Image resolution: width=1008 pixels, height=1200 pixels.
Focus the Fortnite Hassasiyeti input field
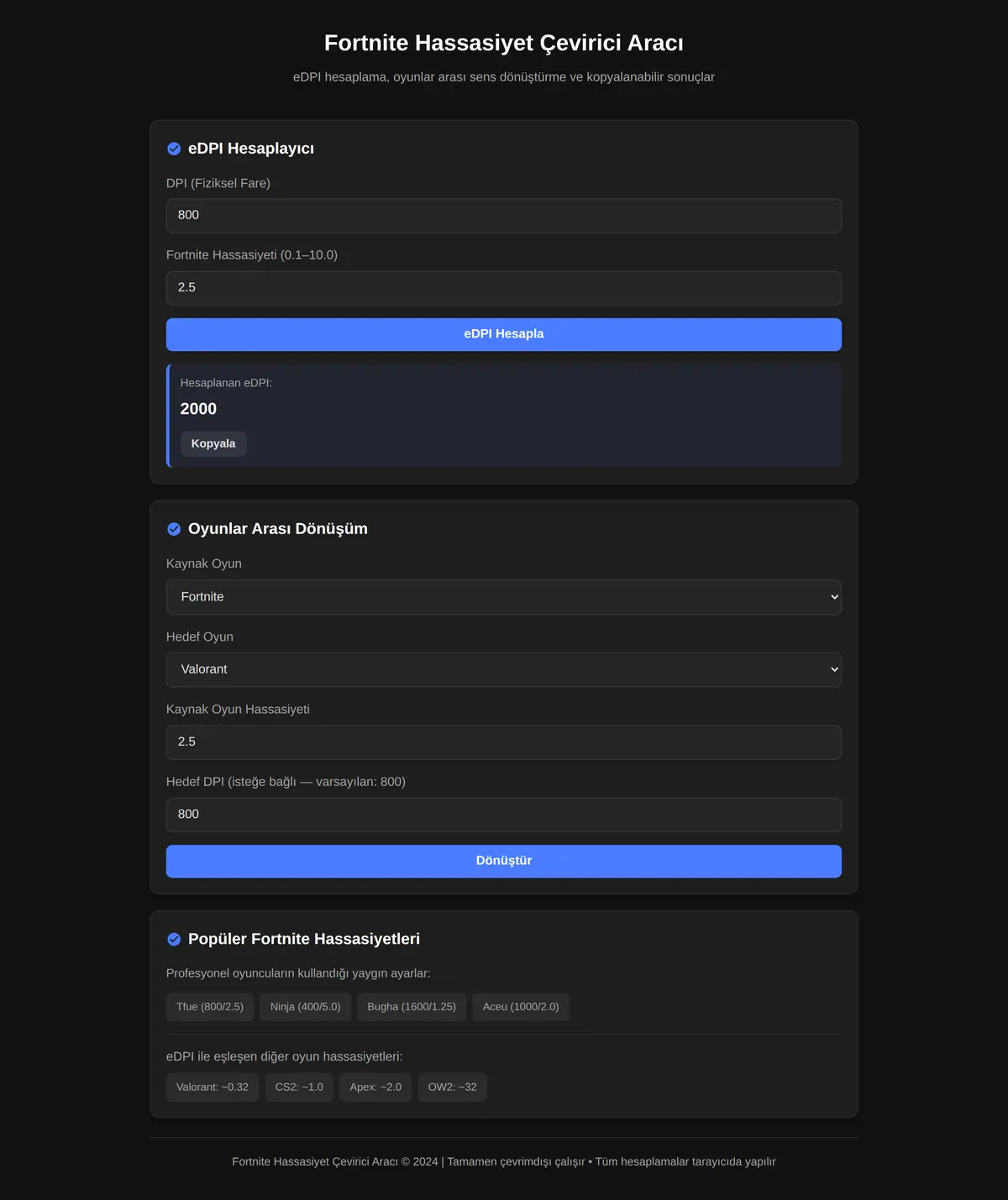point(504,288)
